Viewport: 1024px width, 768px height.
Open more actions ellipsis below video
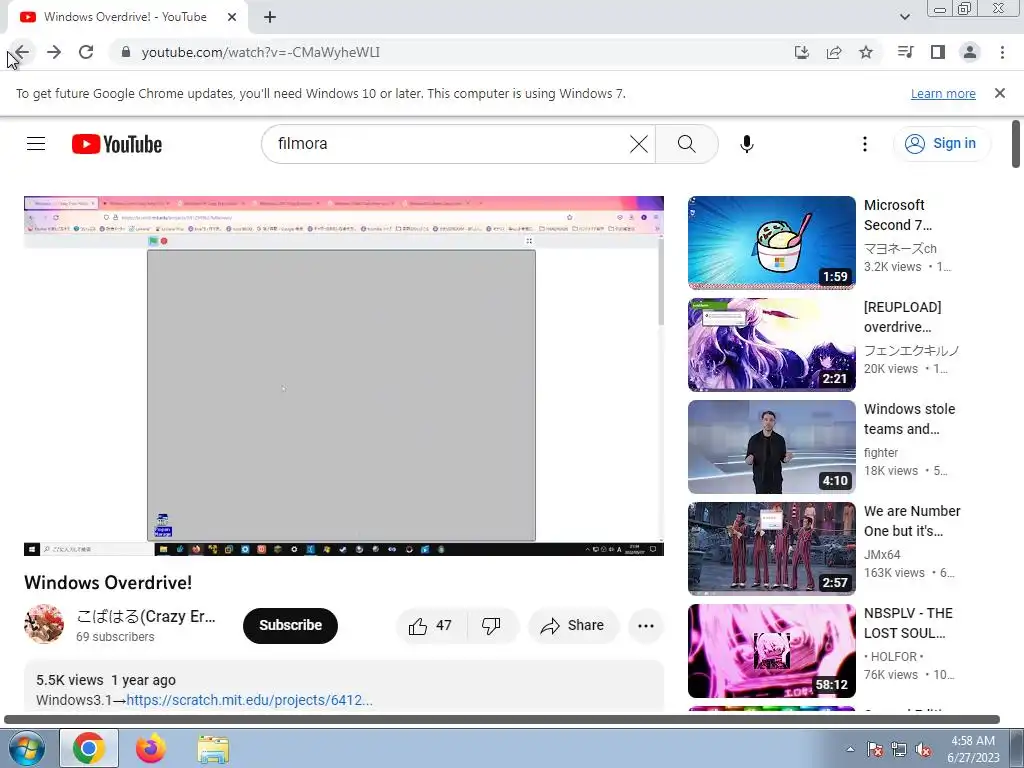tap(646, 626)
